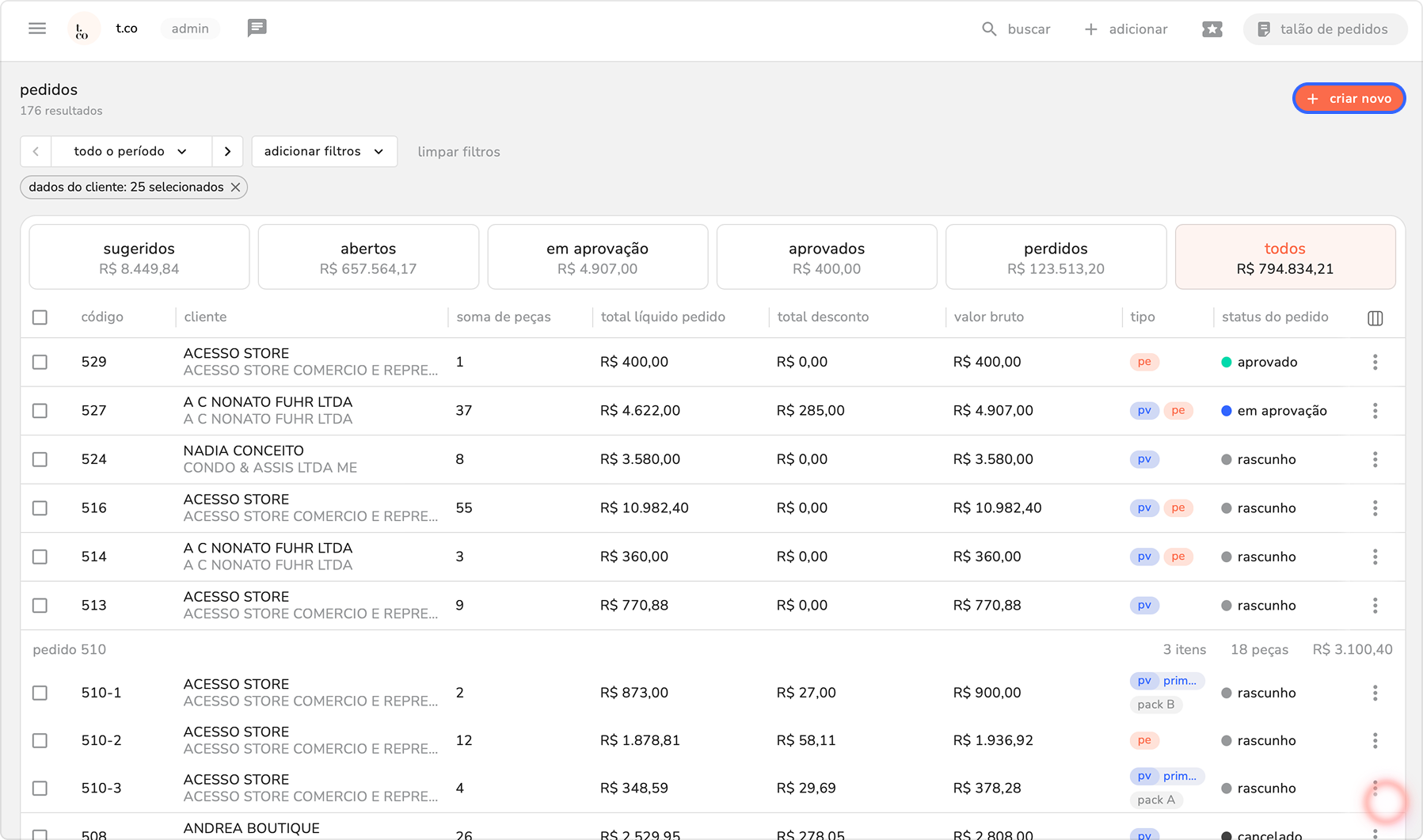Screen dimensions: 1423x840
Task: Expand the todo o período dropdown
Action: (x=131, y=151)
